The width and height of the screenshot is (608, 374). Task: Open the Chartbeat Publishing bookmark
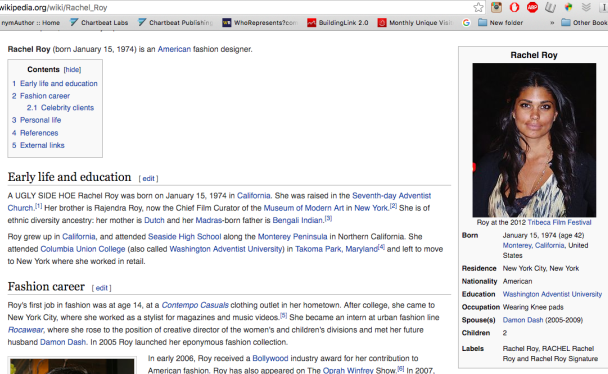coord(176,23)
